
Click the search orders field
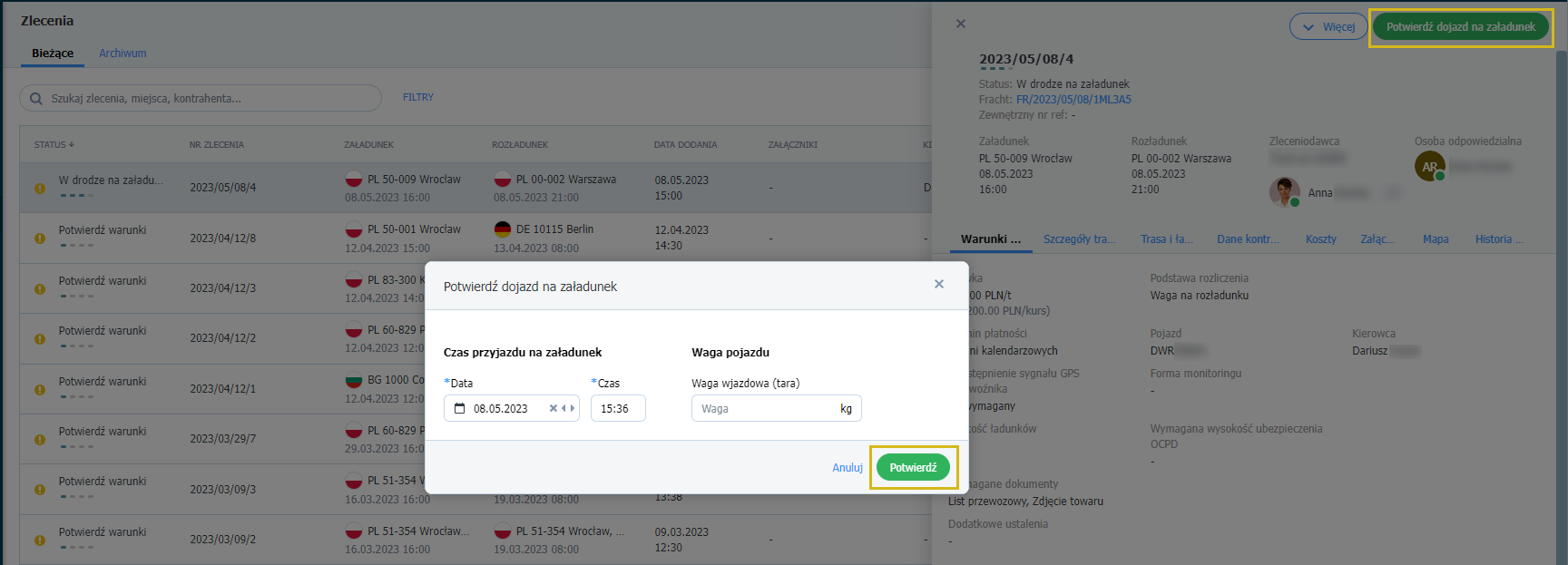pyautogui.click(x=201, y=98)
